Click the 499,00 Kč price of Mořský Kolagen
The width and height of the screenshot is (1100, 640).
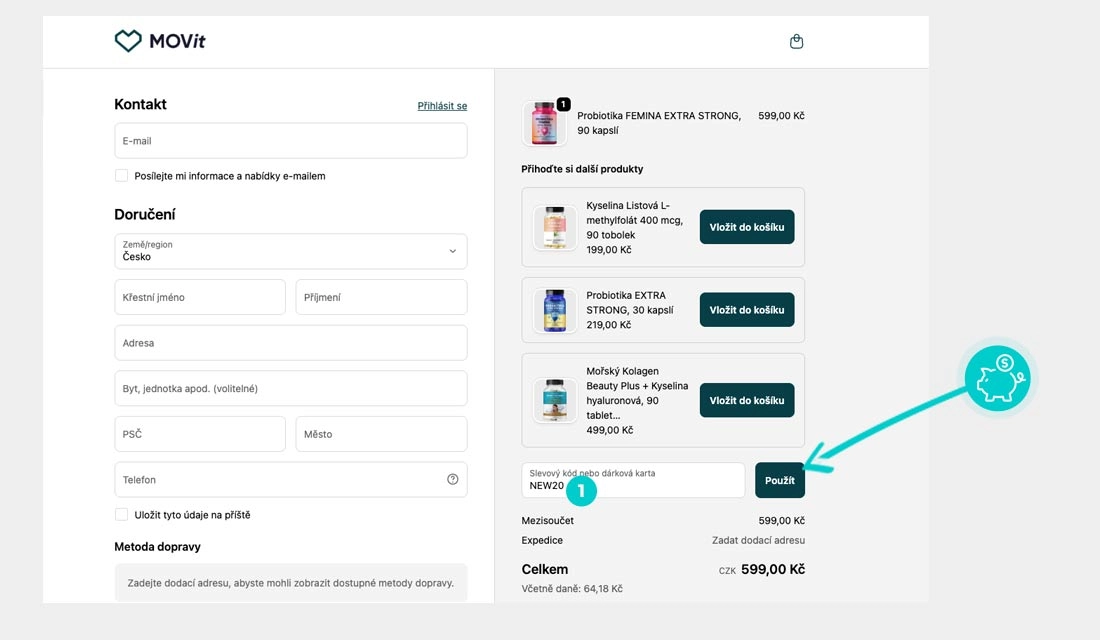click(x=610, y=430)
